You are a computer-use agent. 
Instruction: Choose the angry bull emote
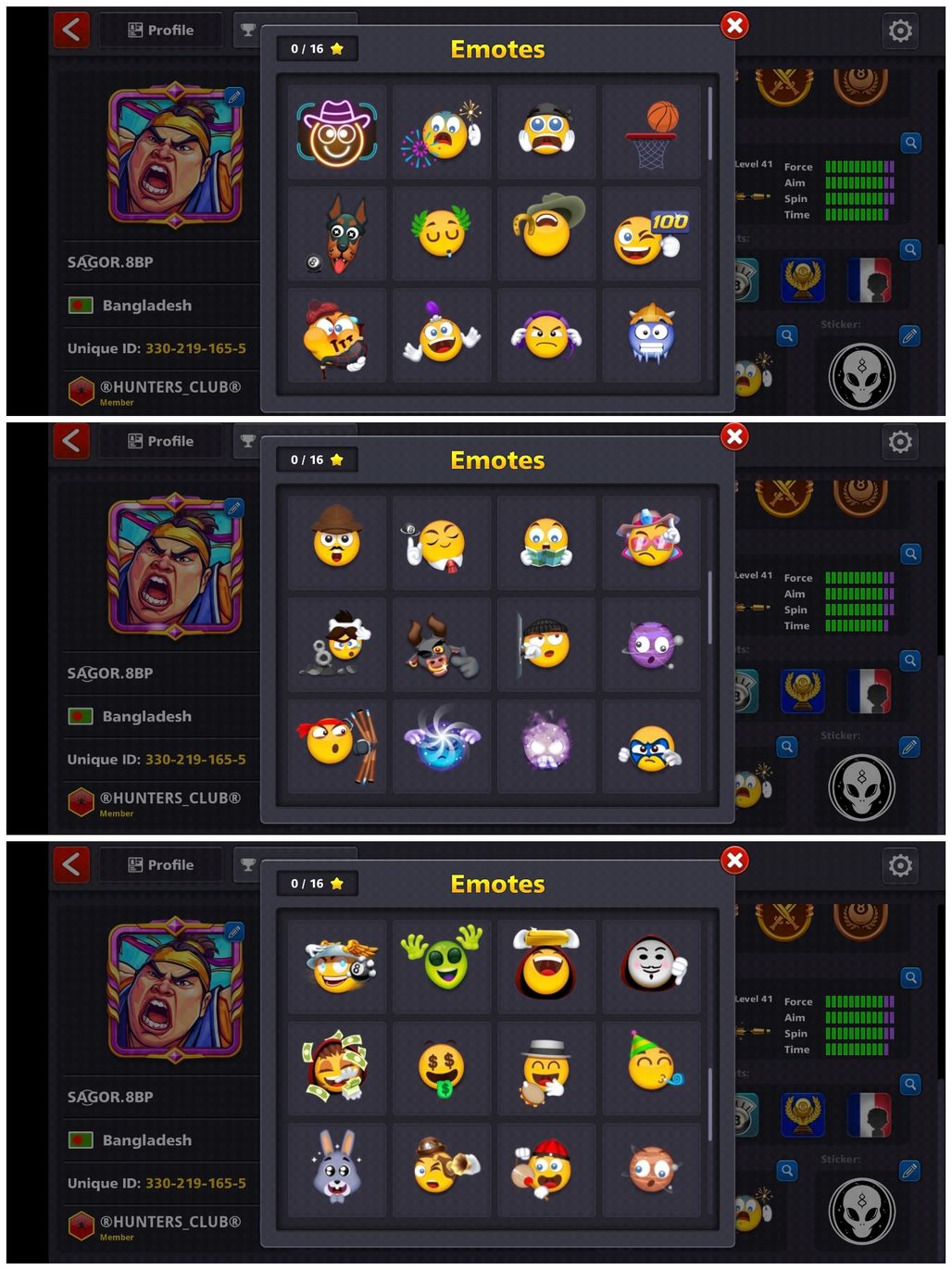click(442, 645)
